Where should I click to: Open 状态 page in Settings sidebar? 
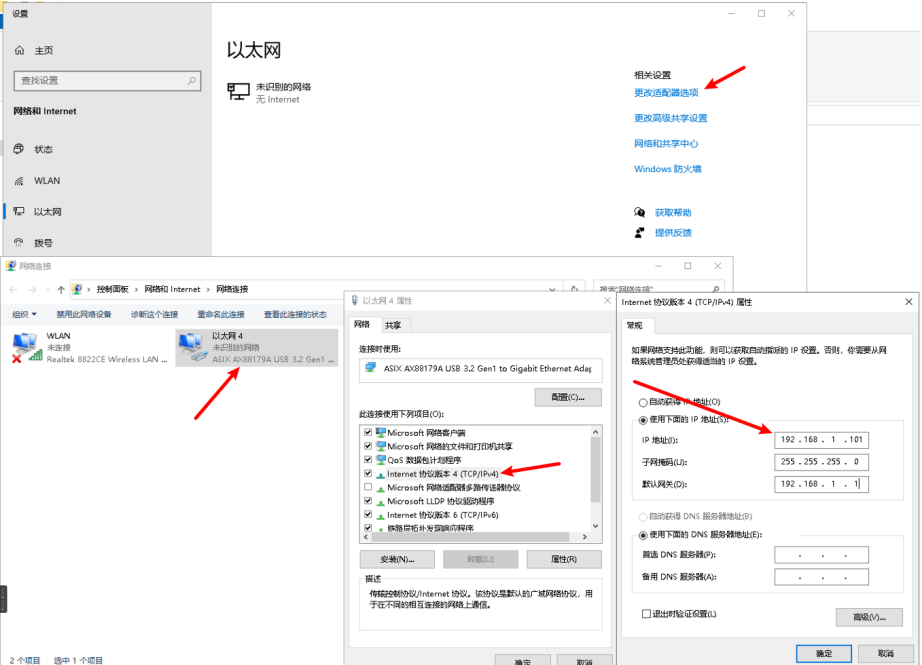click(x=34, y=149)
